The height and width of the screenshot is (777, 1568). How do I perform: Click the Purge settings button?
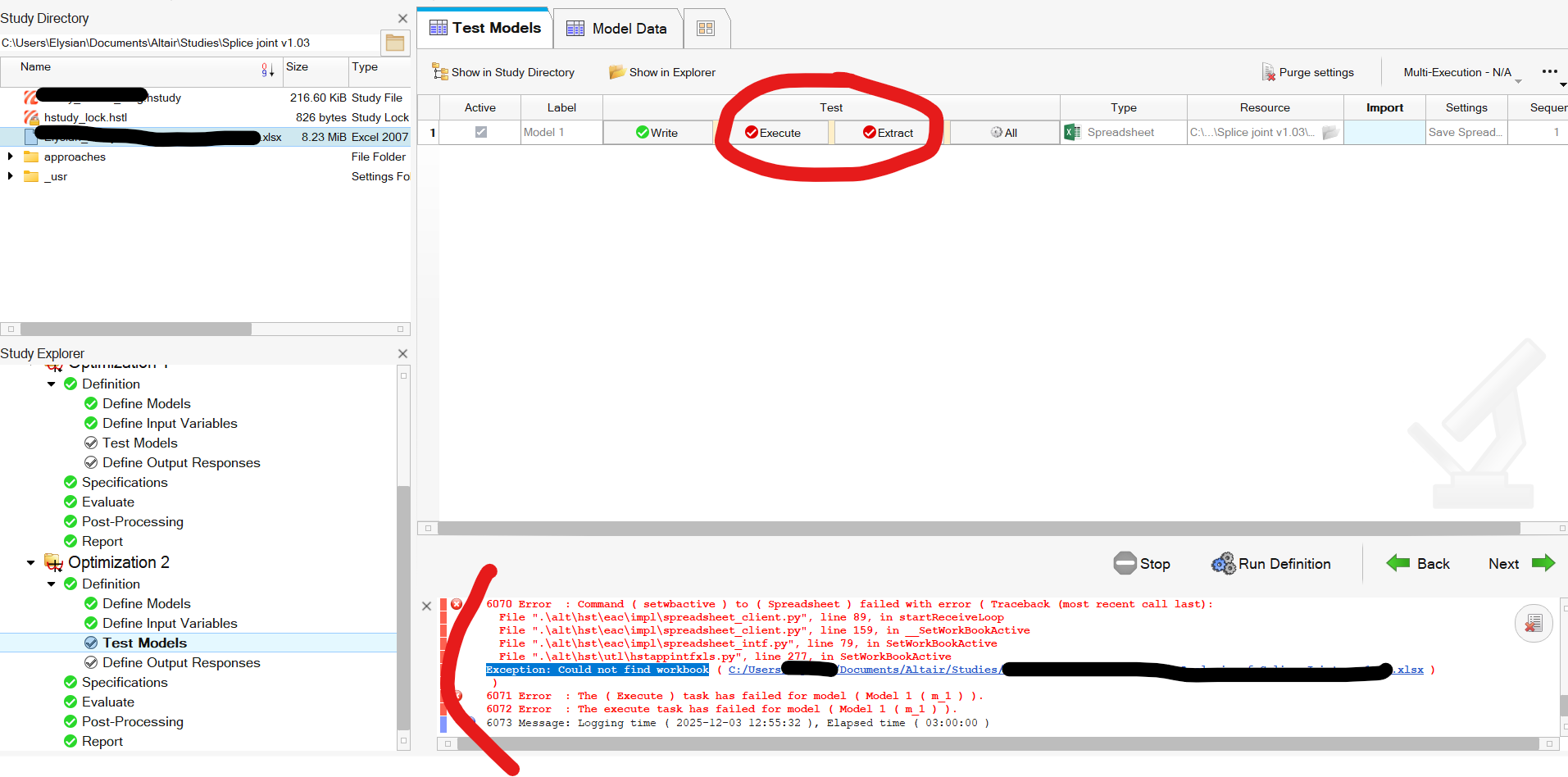(1307, 72)
